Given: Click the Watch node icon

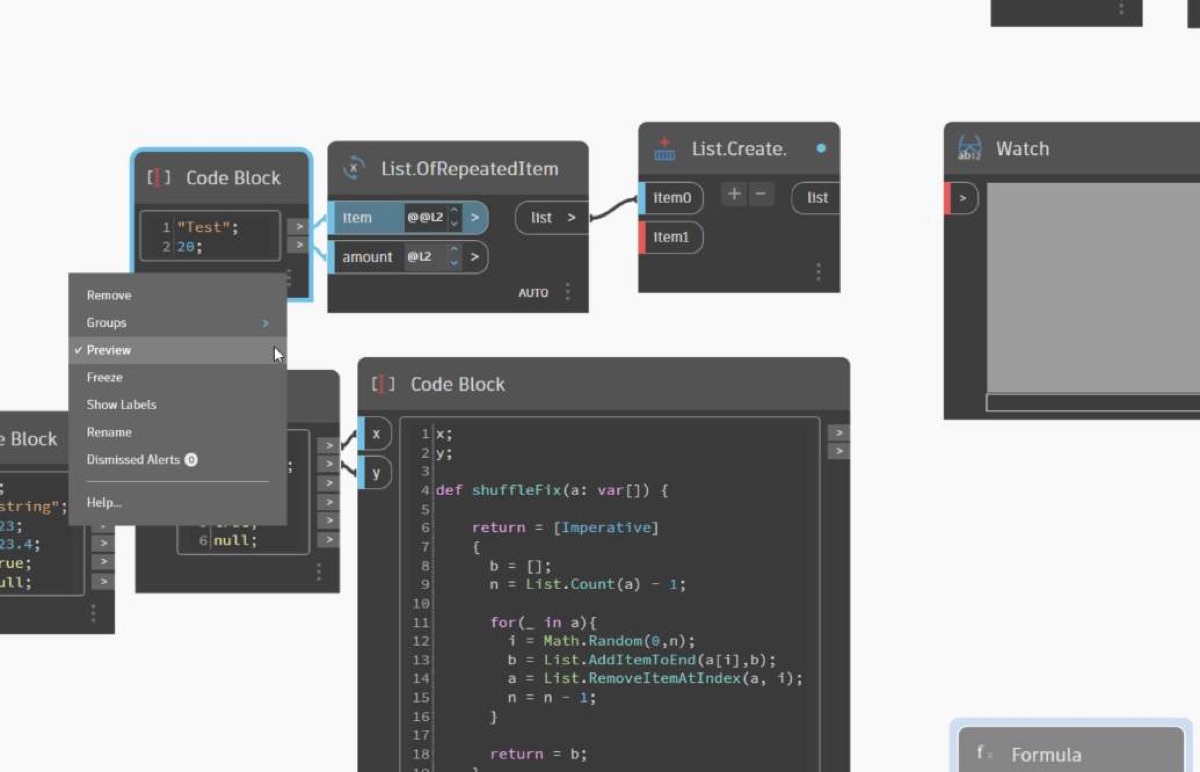Looking at the screenshot, I should (x=969, y=149).
